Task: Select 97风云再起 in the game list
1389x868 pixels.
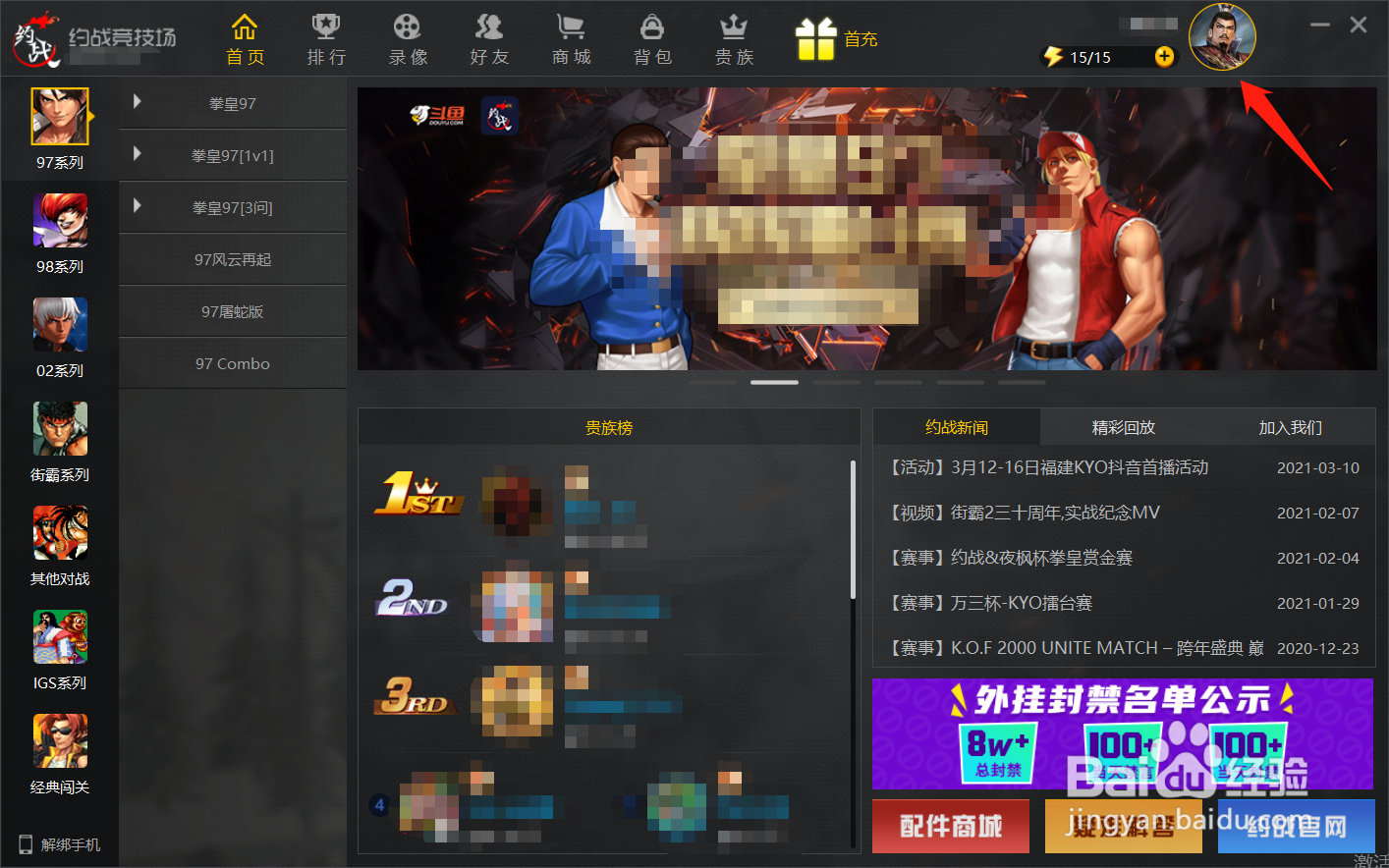Action: pos(233,259)
